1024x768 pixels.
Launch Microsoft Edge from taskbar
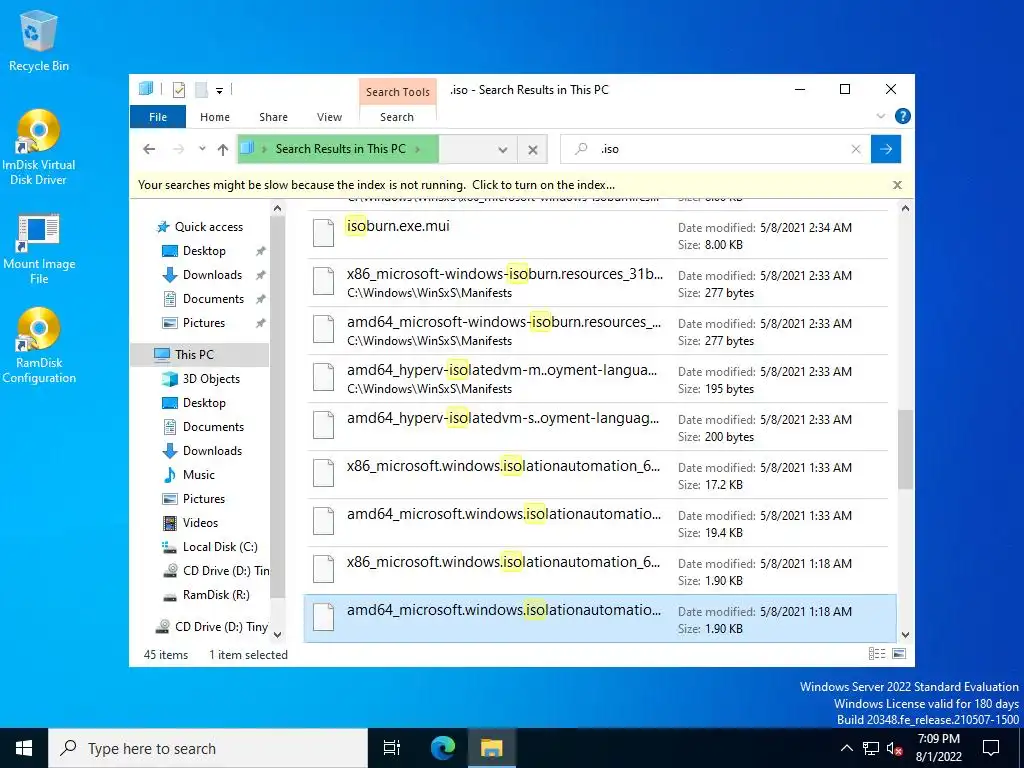tap(443, 748)
